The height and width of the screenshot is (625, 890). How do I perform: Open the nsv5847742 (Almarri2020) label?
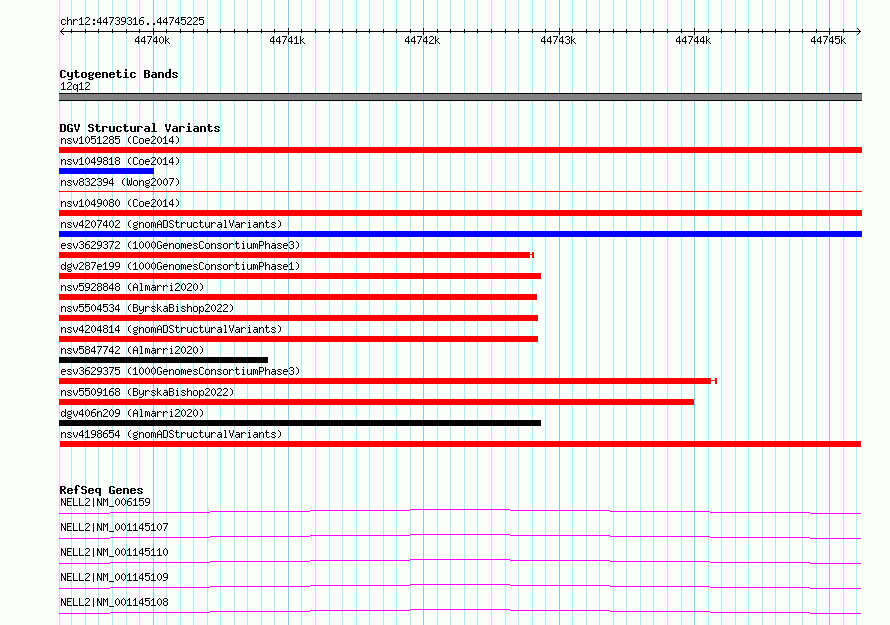pos(132,350)
